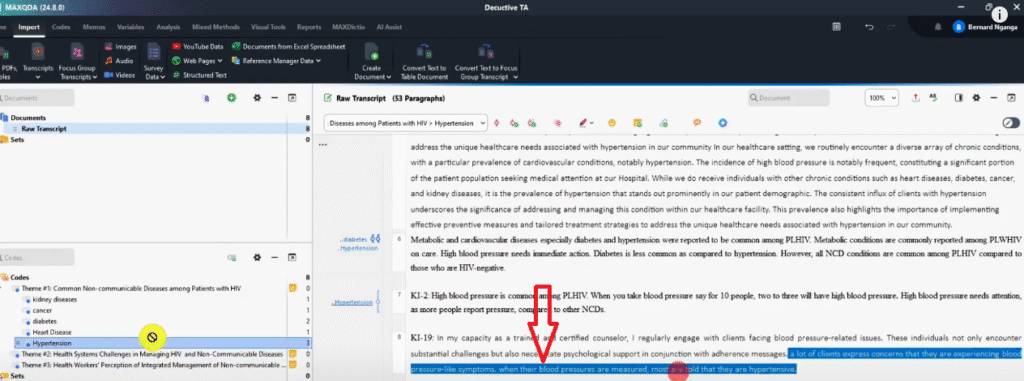Open the Variables ribbon tab
Screen dimensions: 1024x381
click(131, 27)
